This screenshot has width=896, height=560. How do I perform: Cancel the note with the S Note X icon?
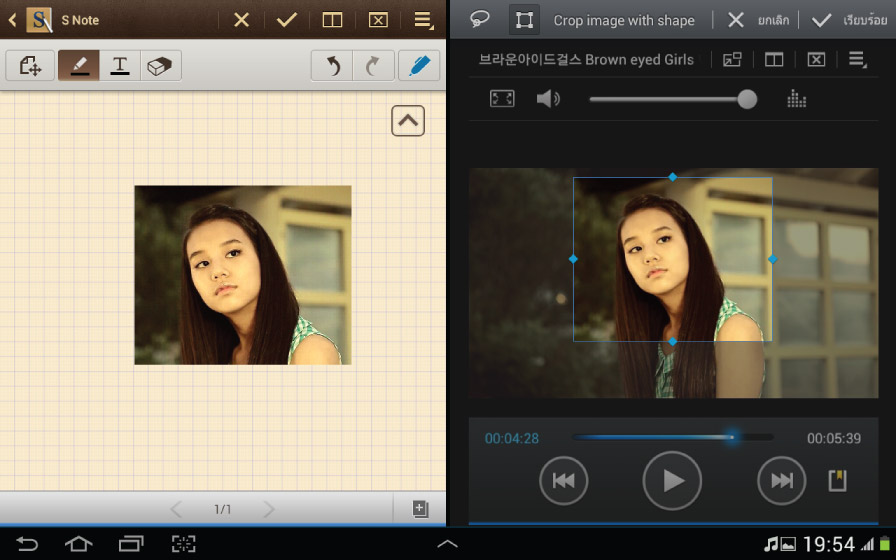pos(242,20)
